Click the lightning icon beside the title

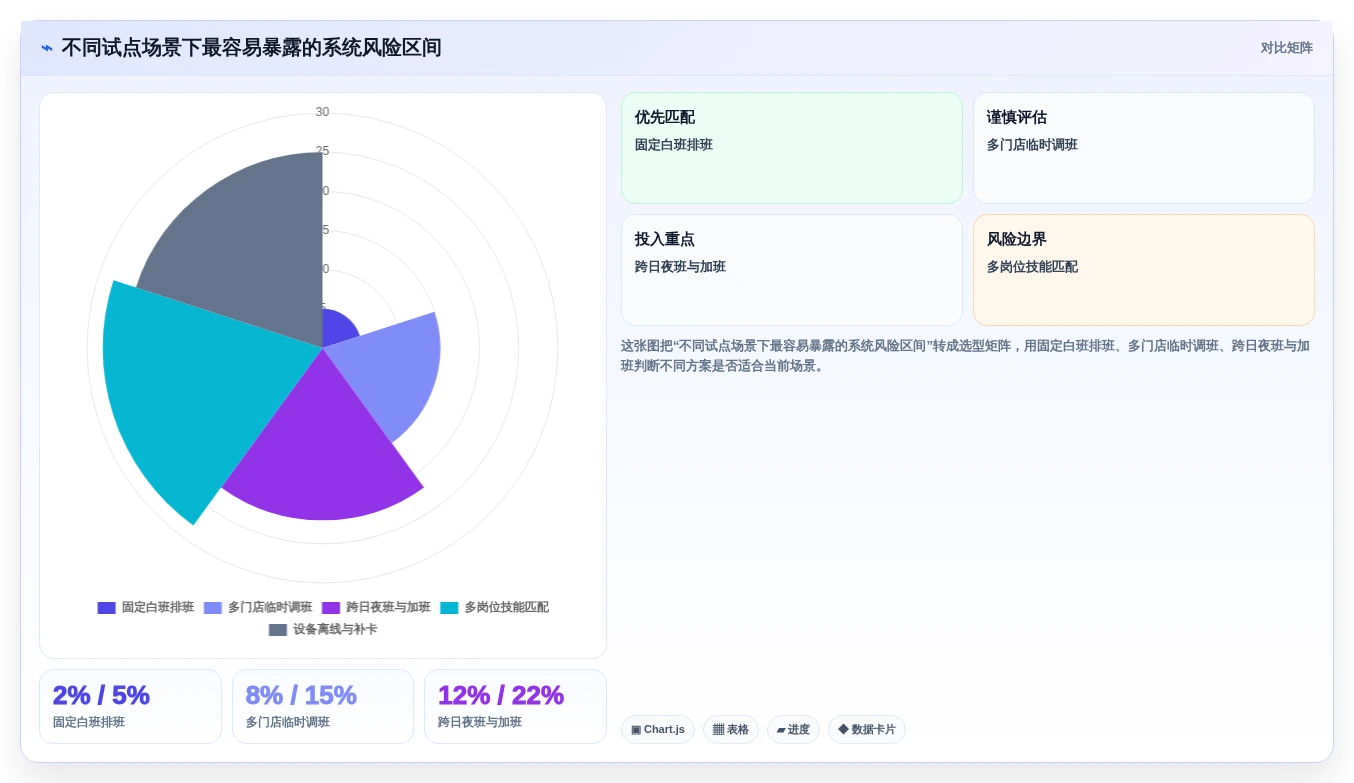pos(47,48)
